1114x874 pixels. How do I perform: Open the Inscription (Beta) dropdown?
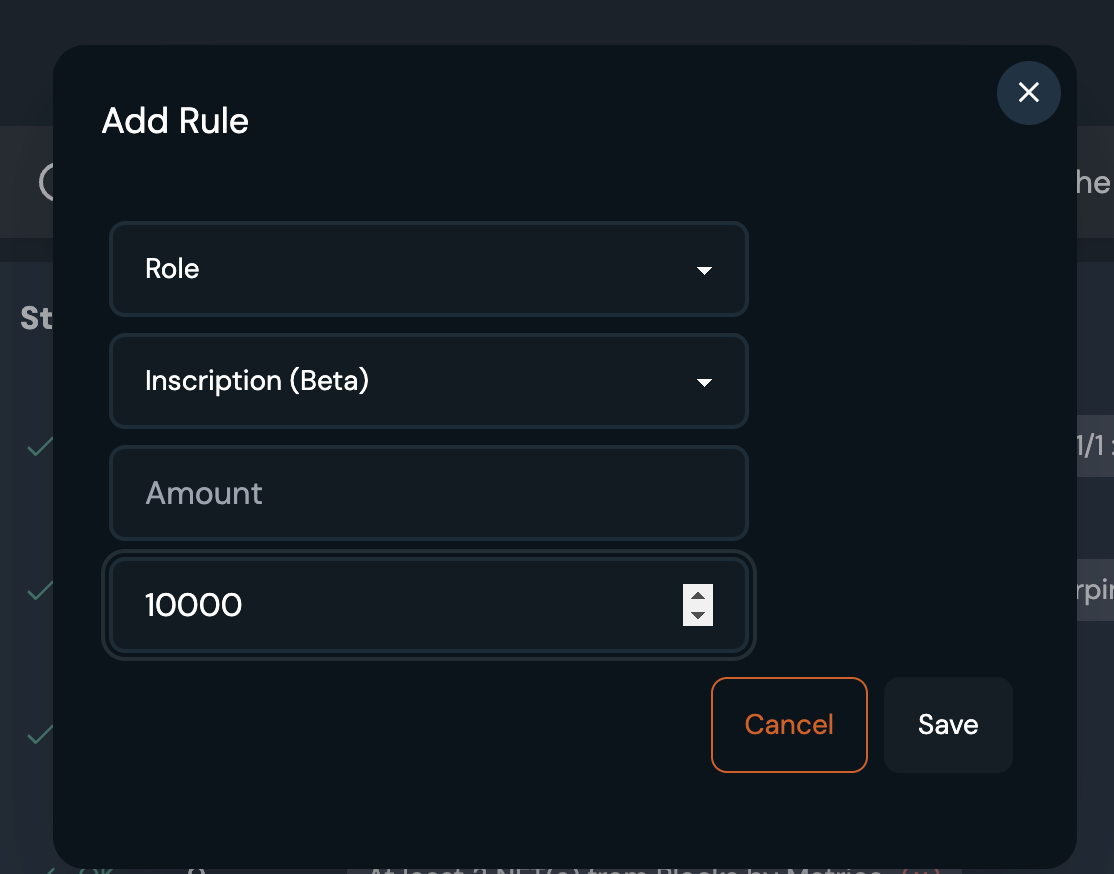click(428, 381)
